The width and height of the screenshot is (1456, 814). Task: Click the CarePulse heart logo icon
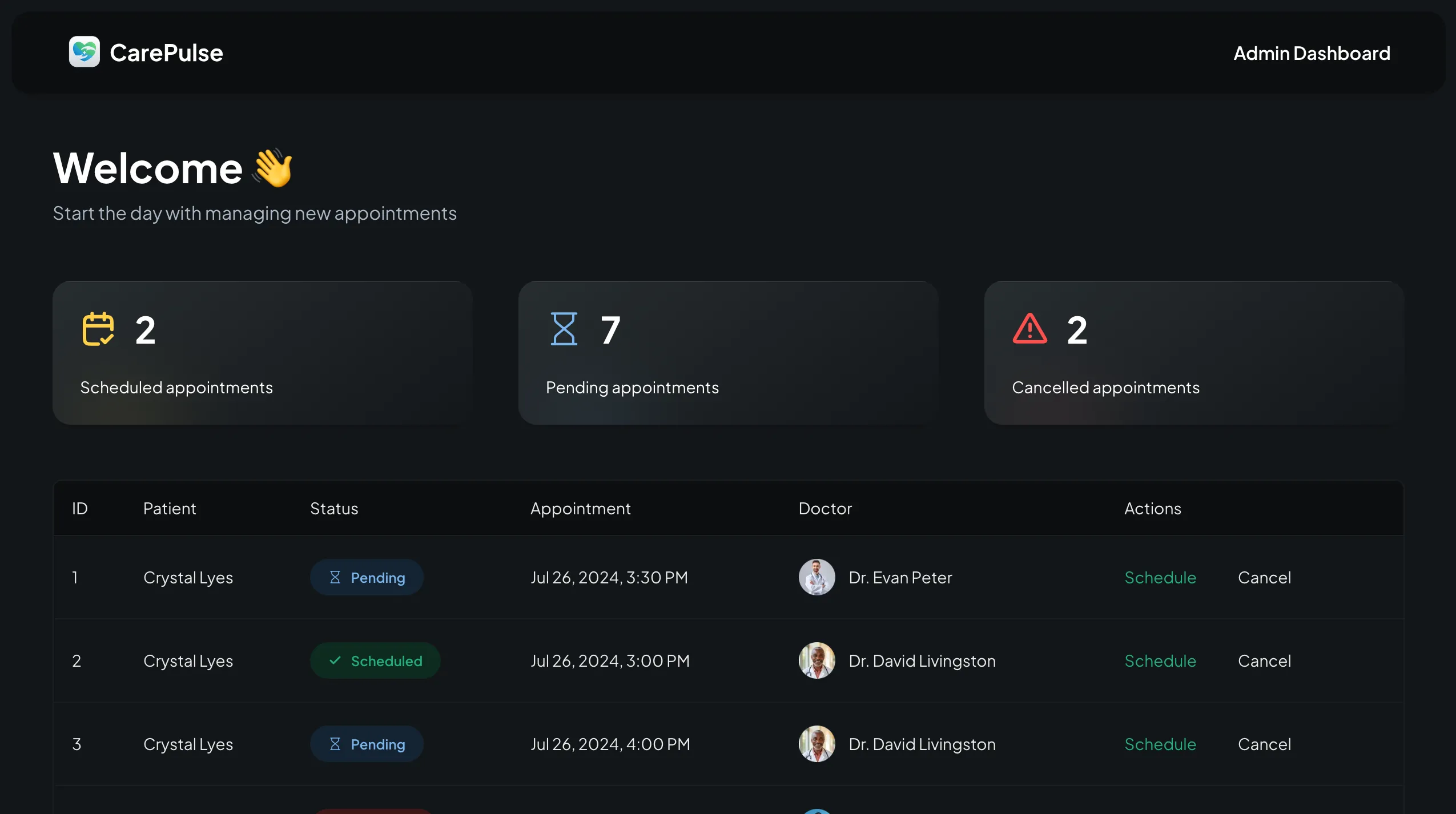click(x=84, y=52)
